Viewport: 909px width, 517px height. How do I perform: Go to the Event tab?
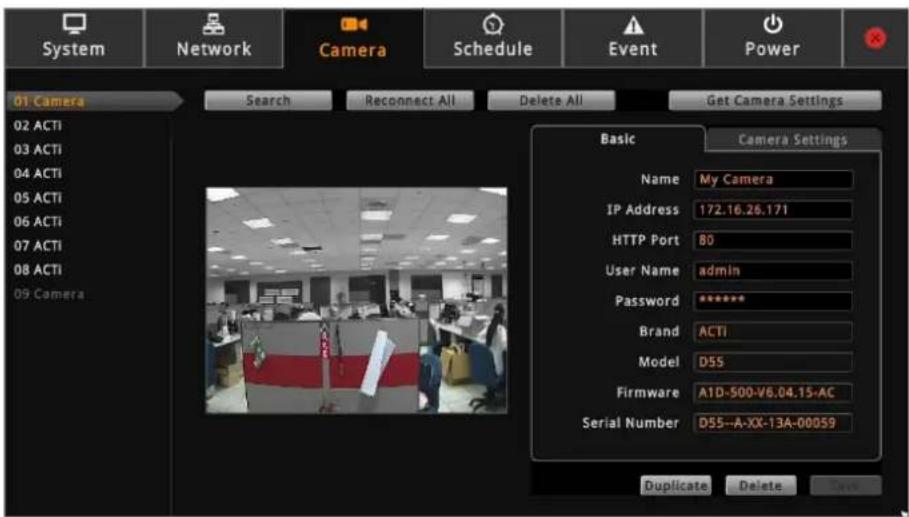633,38
